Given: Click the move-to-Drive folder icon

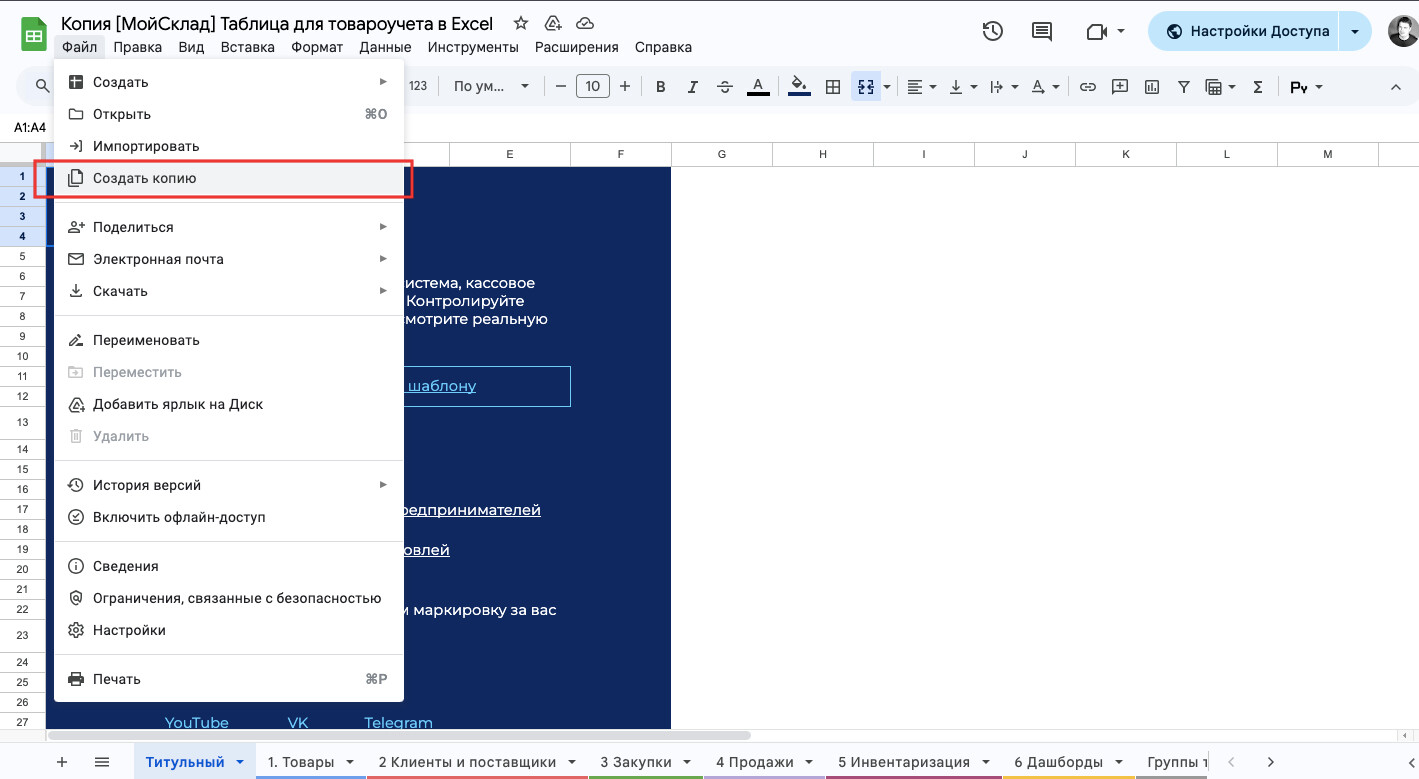Looking at the screenshot, I should pyautogui.click(x=552, y=23).
